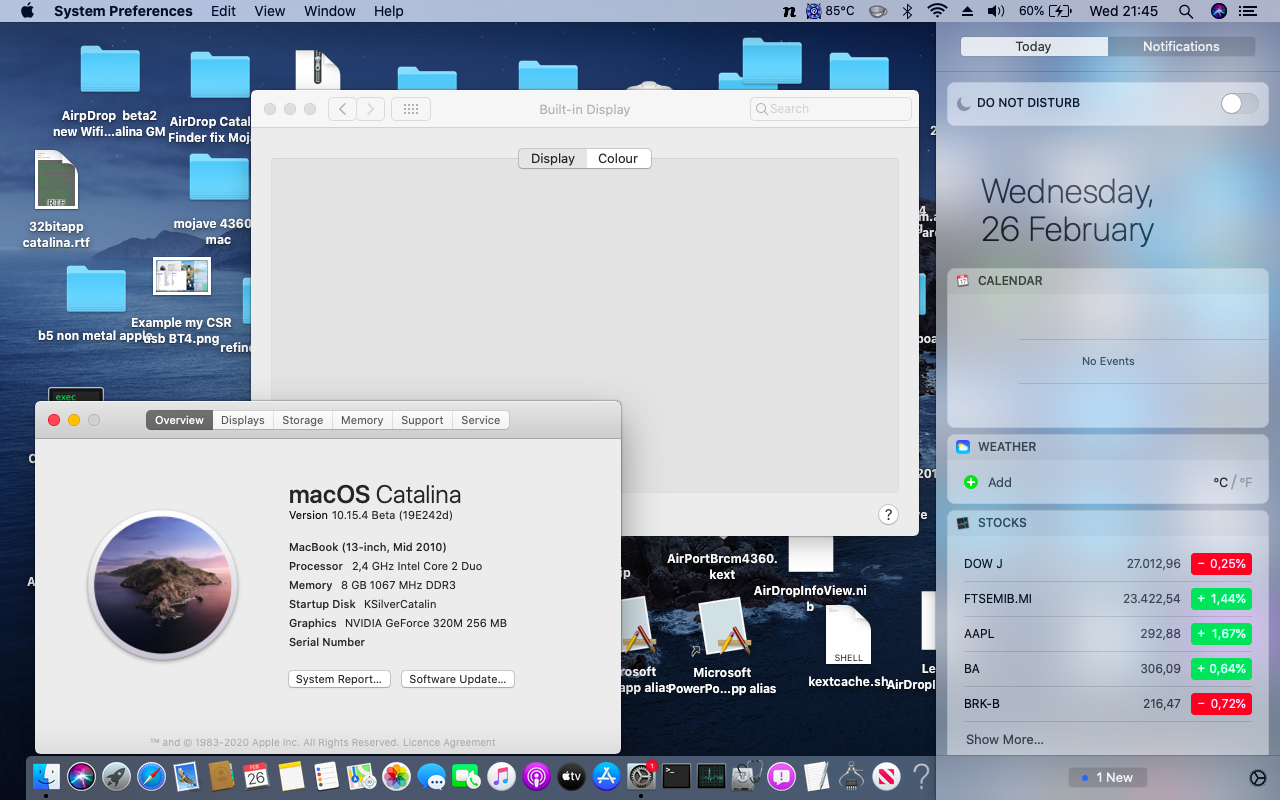Open Contacts book icon in Dock
Viewport: 1280px width, 800px height.
(x=221, y=775)
